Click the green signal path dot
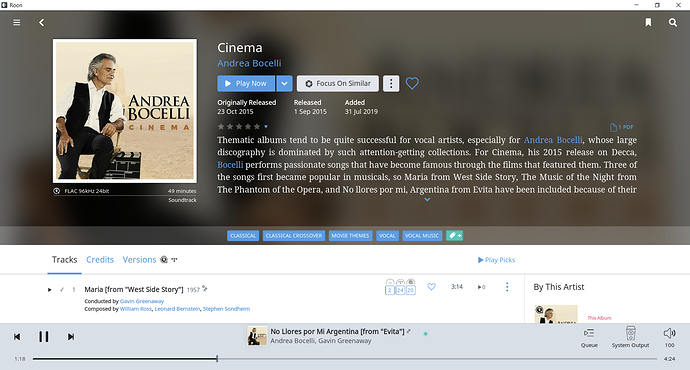Viewport: 690px width, 370px height. coord(426,334)
